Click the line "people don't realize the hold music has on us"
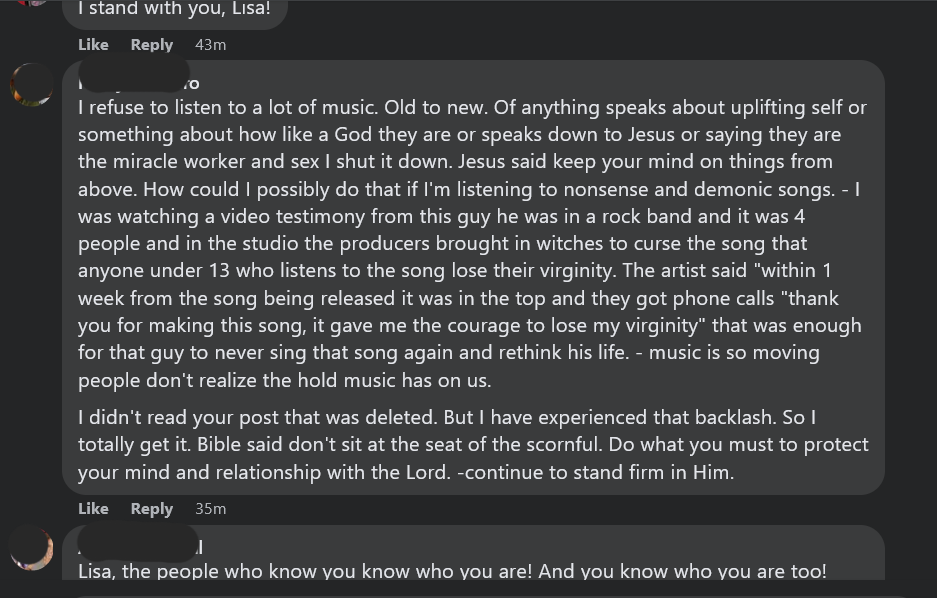This screenshot has height=598, width=937. [284, 381]
